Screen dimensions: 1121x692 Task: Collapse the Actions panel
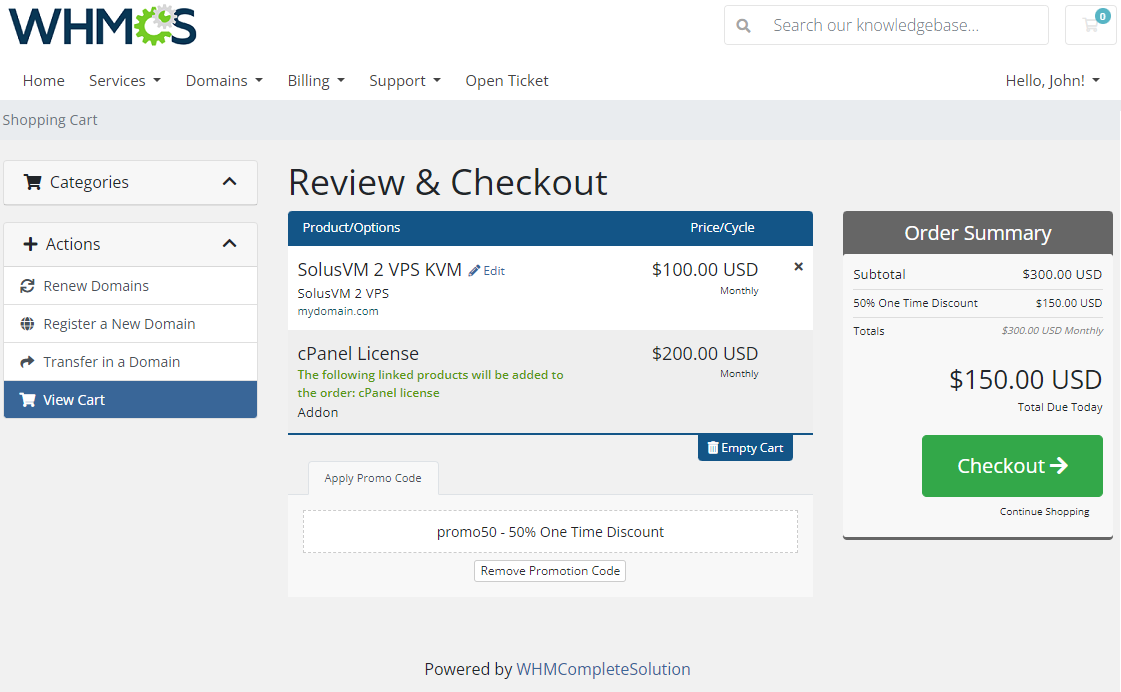229,244
